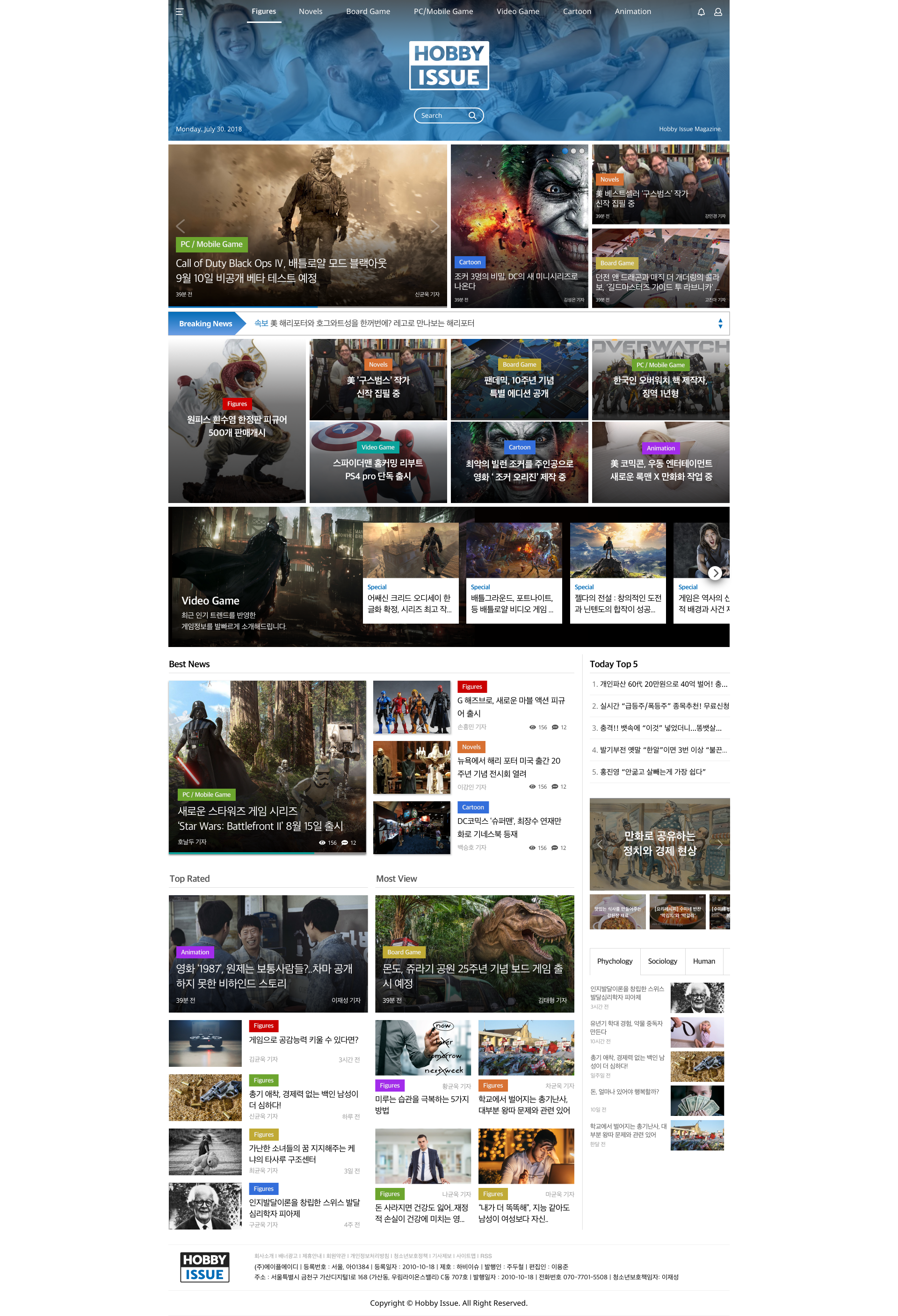Step Breaking News ticker down
Screen dimensions: 898x1316
pyautogui.click(x=720, y=327)
